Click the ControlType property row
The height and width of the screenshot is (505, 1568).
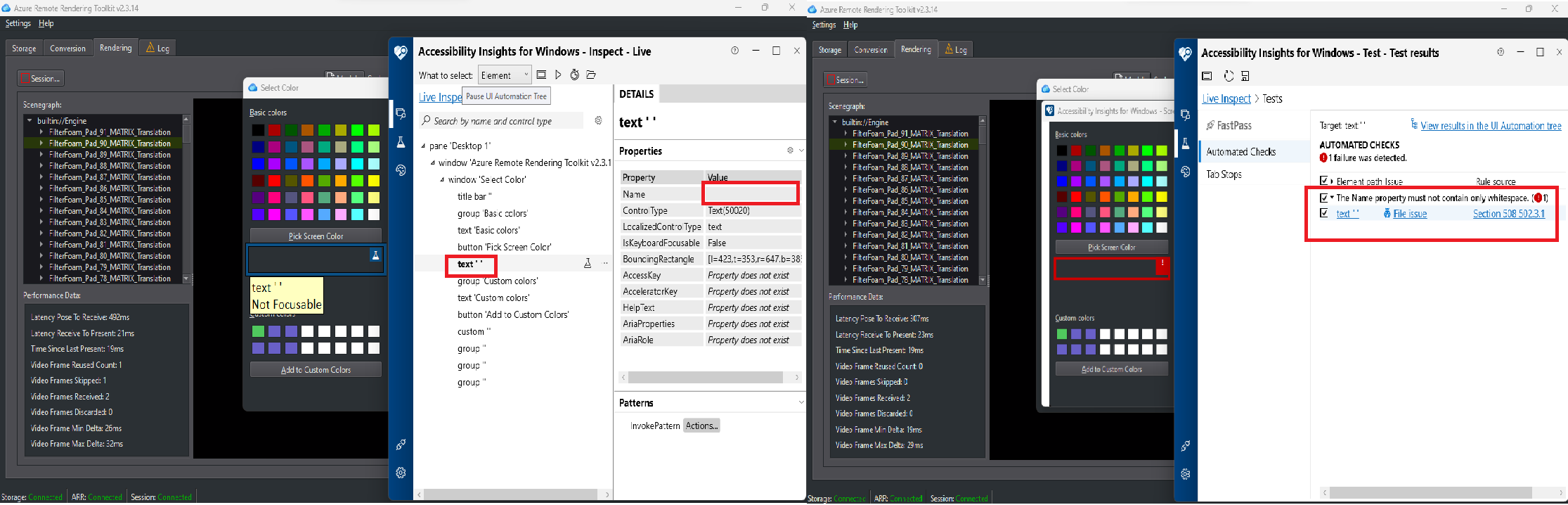coord(711,210)
